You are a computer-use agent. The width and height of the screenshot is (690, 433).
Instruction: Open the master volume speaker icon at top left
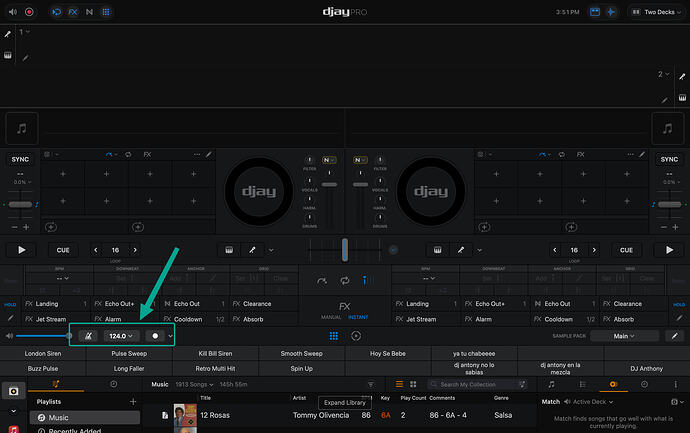[x=13, y=12]
